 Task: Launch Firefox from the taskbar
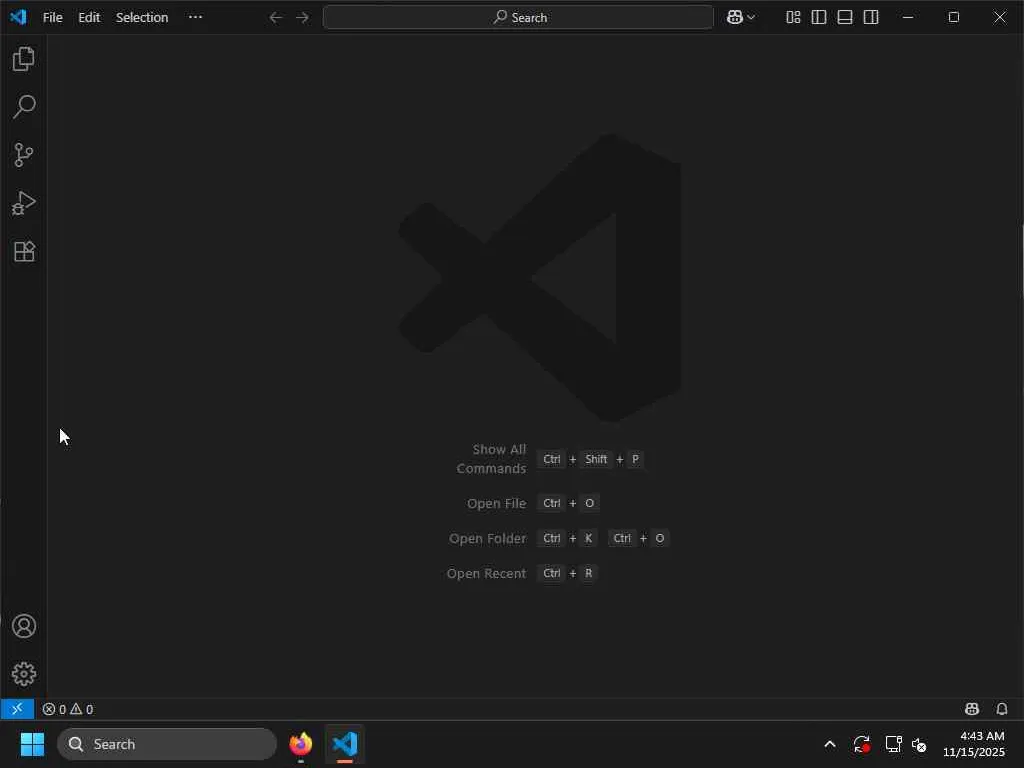click(x=301, y=744)
